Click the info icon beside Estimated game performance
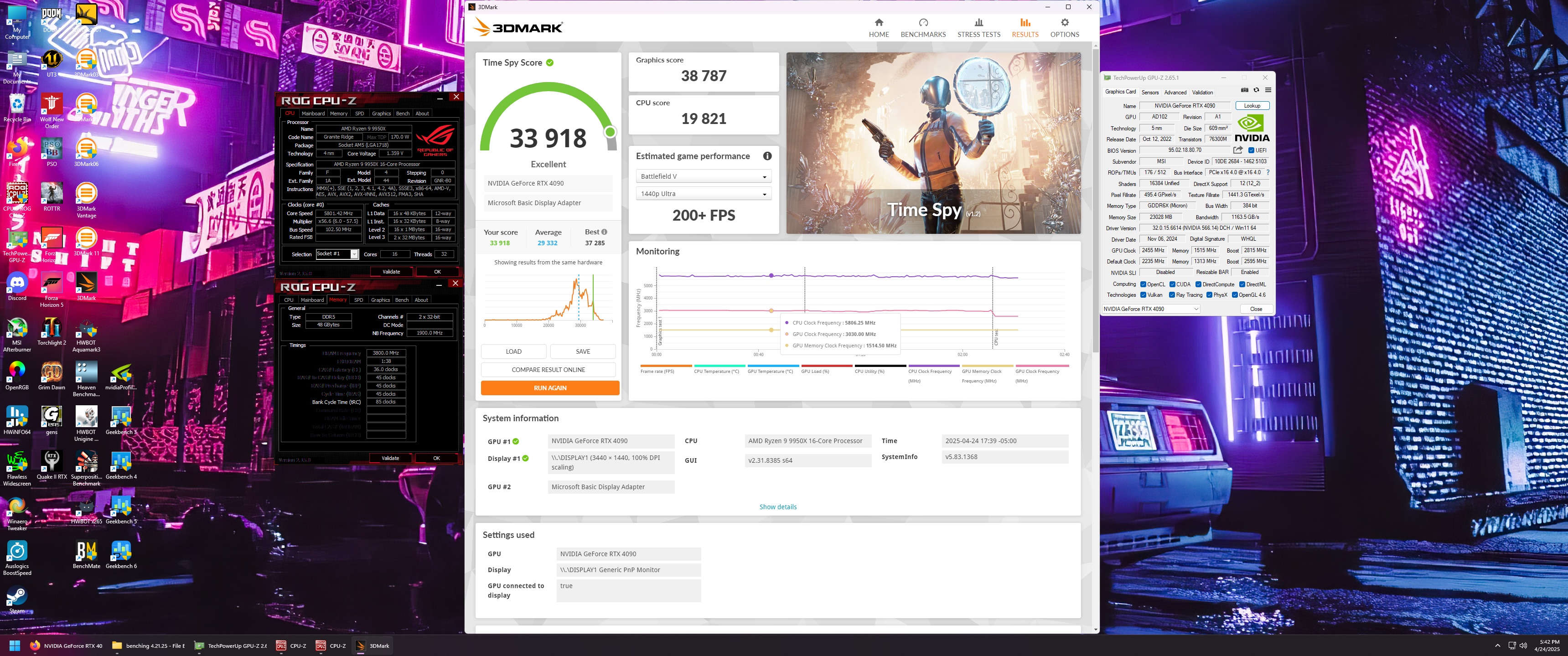This screenshot has height=656, width=1568. (767, 156)
